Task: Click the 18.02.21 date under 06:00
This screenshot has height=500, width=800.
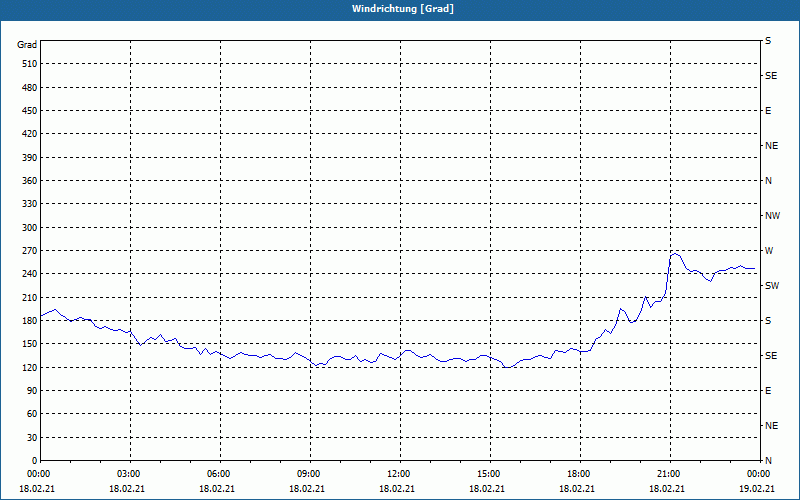Action: pos(217,489)
